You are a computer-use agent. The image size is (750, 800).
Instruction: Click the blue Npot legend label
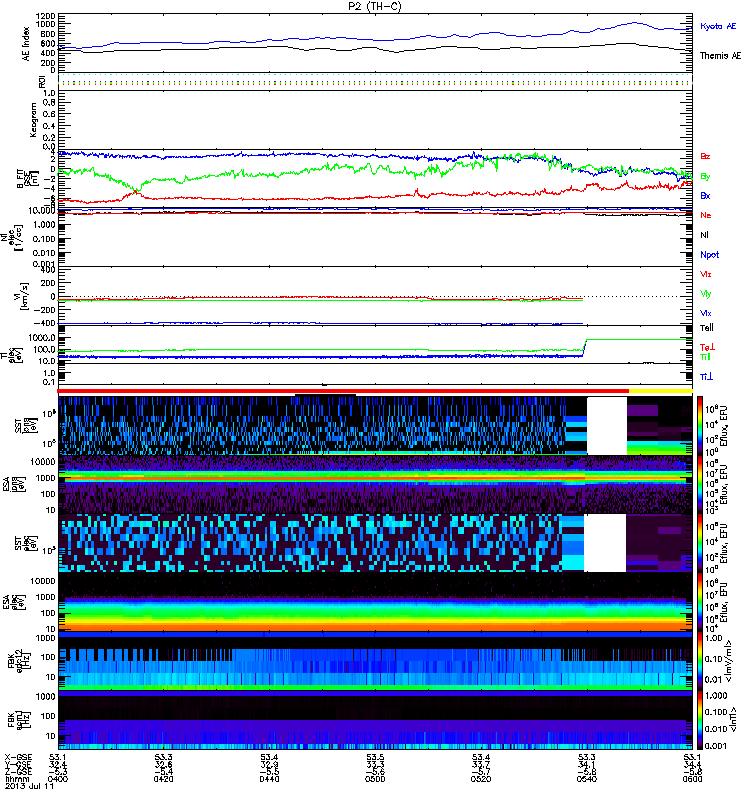click(x=708, y=254)
